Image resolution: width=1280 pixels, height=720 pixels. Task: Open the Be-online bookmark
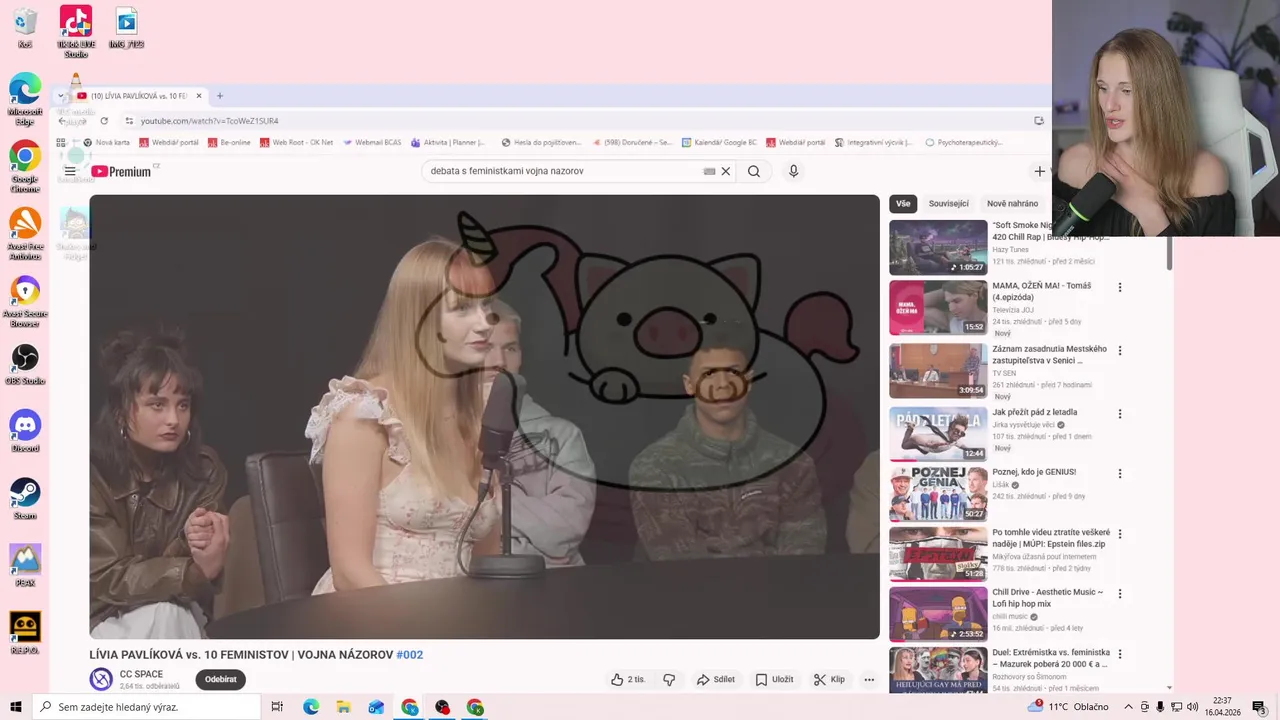click(229, 143)
